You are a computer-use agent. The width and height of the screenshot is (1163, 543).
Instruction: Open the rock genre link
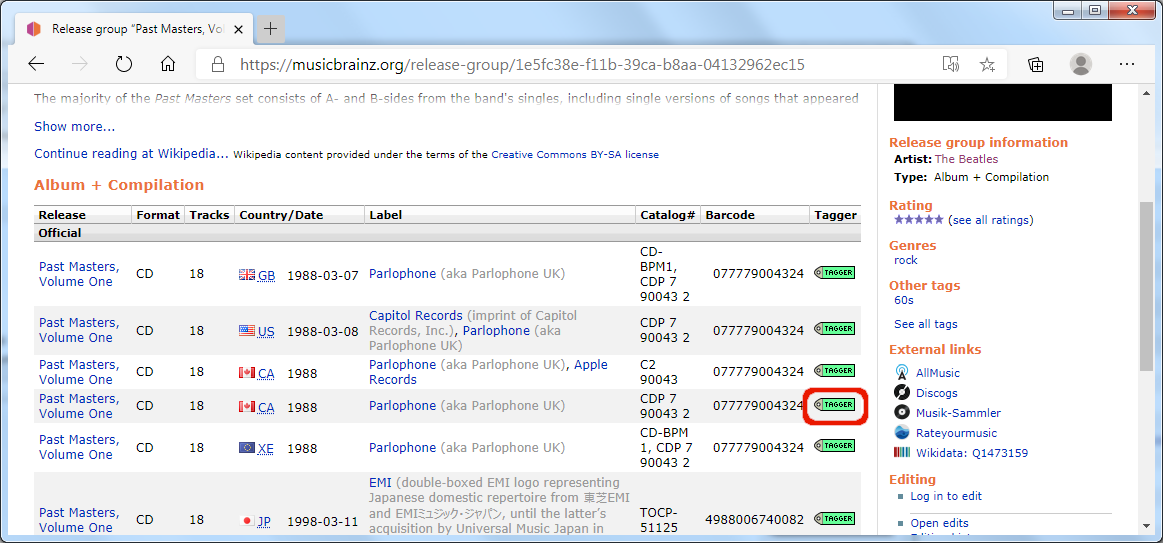coord(906,260)
